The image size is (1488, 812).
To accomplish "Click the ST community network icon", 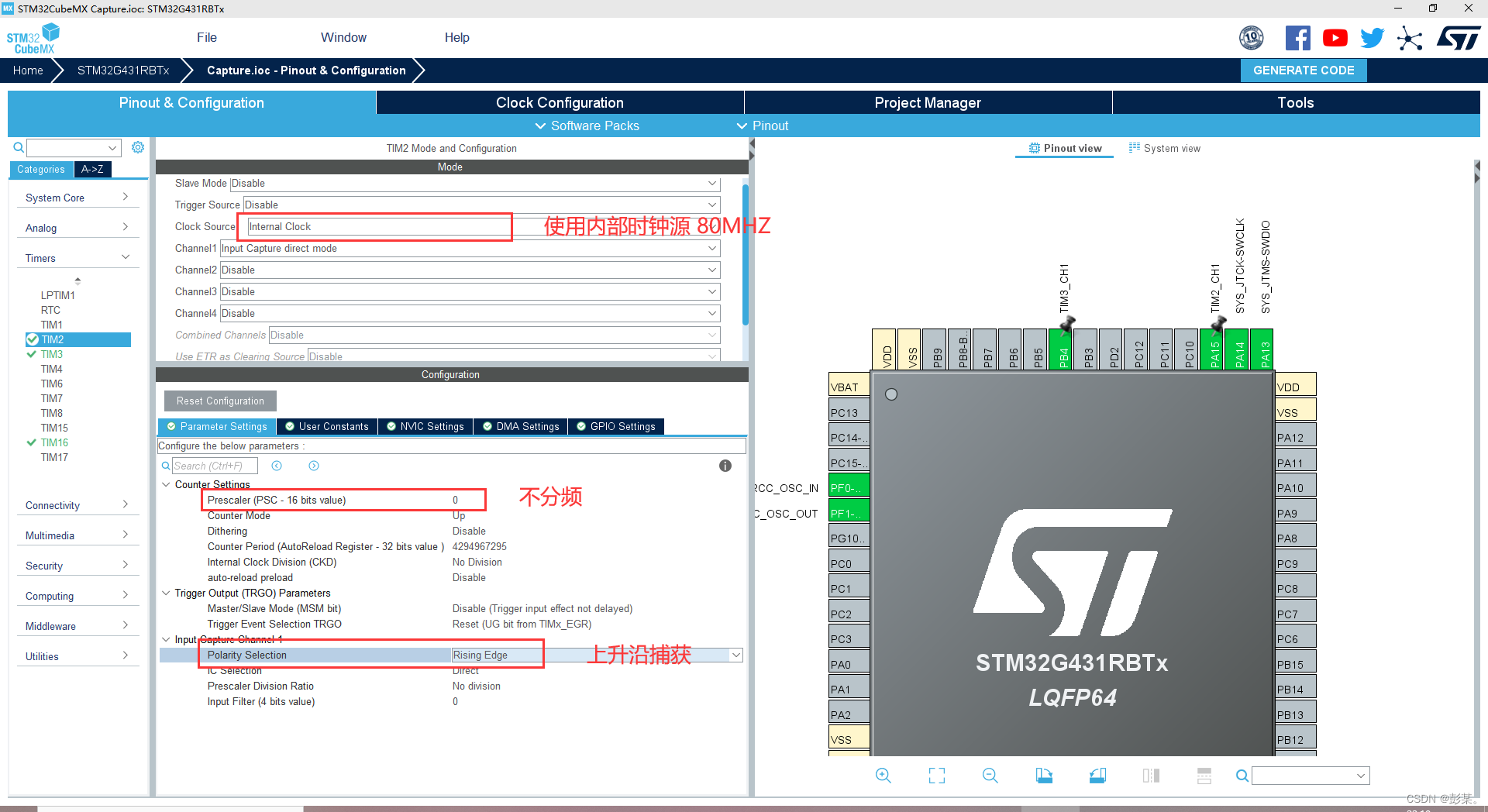I will pyautogui.click(x=1410, y=38).
